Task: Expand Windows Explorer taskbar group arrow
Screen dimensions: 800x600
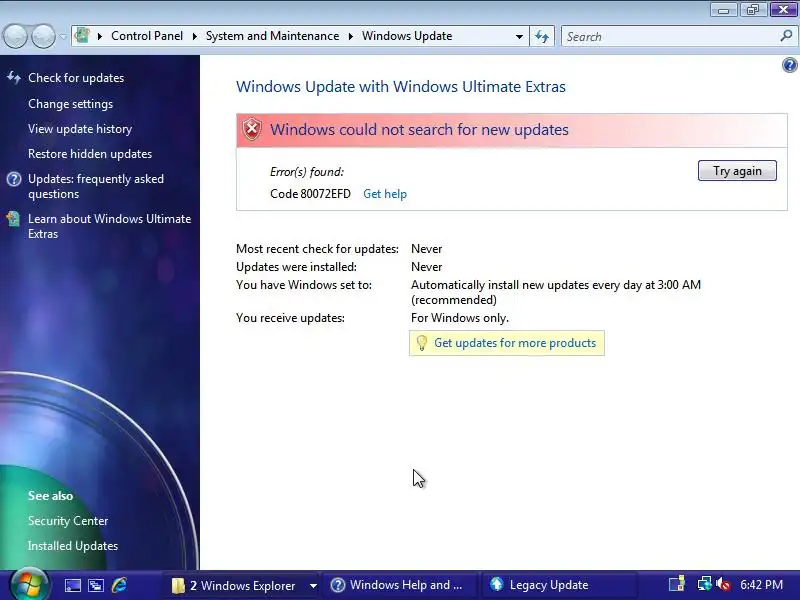Action: click(313, 586)
